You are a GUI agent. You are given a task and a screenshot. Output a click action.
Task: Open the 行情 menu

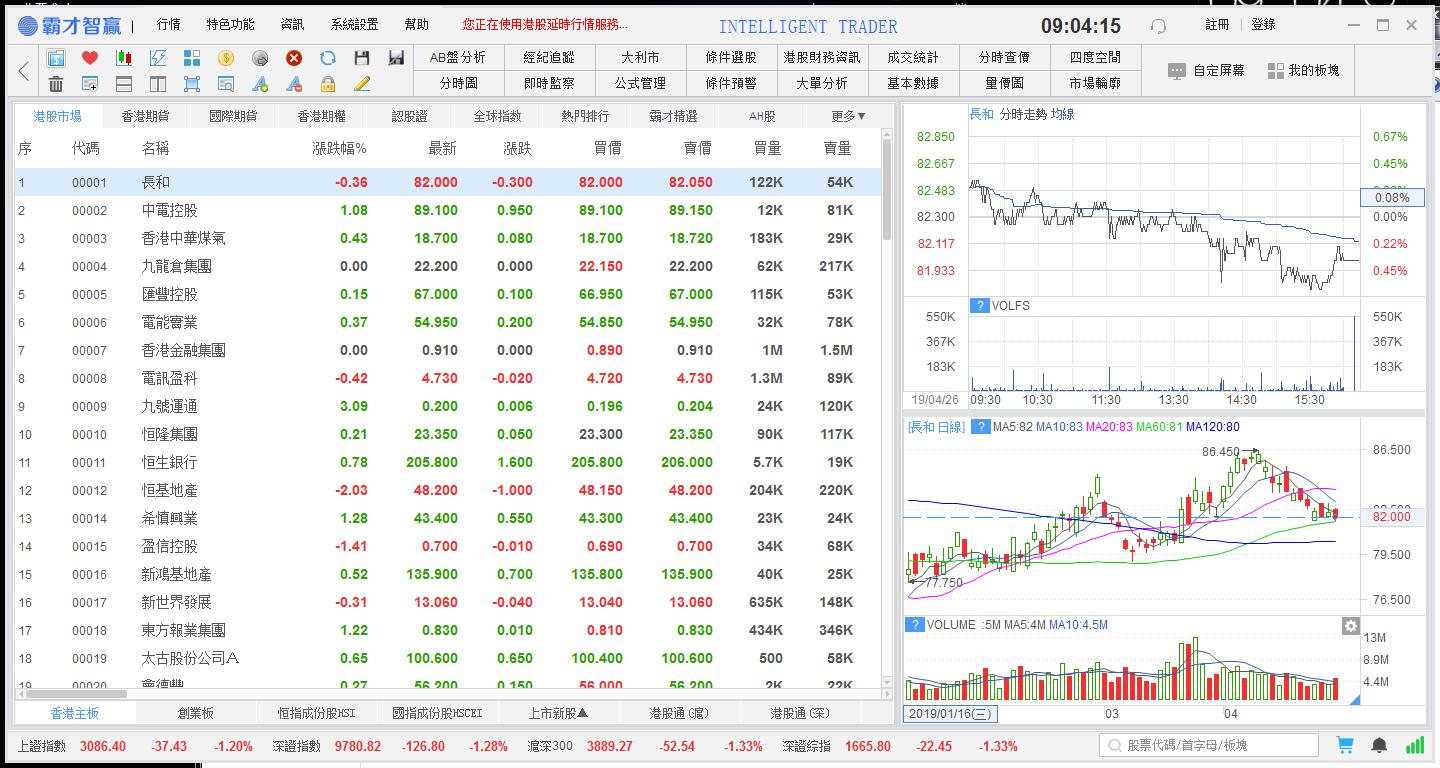[168, 25]
